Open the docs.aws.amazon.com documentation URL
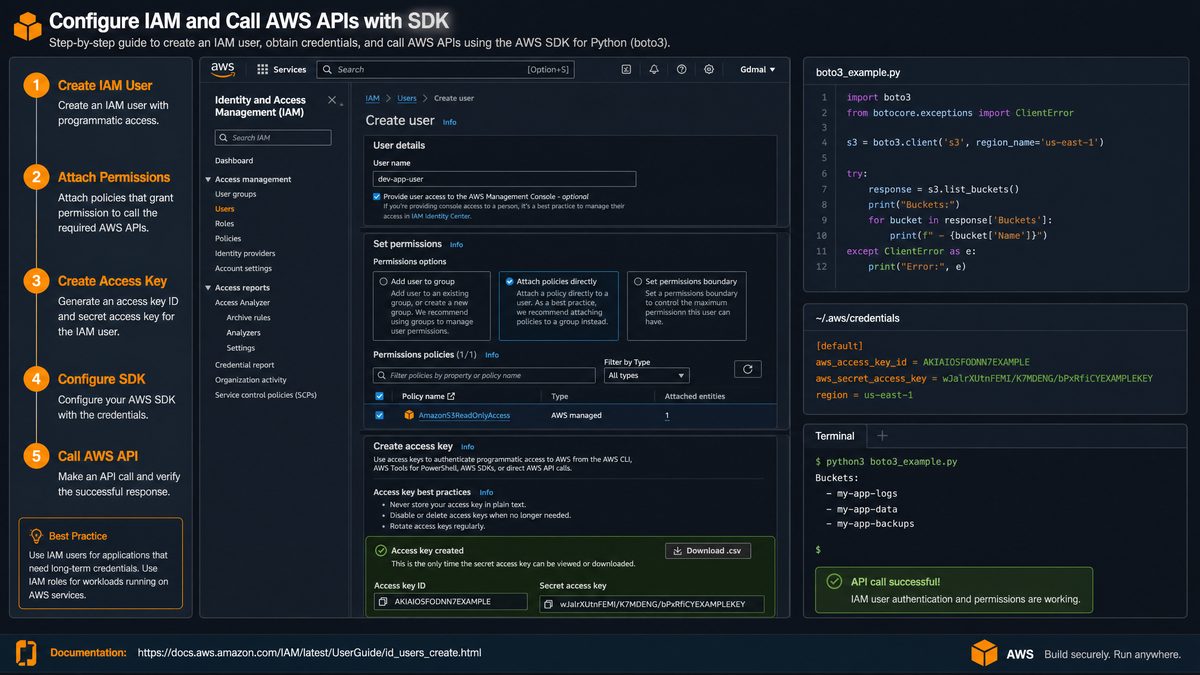This screenshot has height=675, width=1200. click(309, 653)
